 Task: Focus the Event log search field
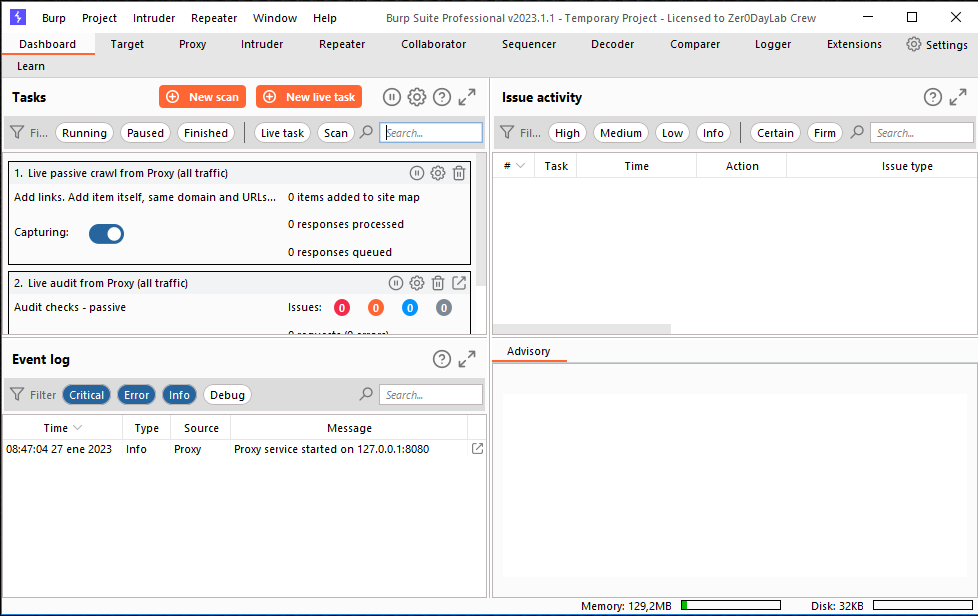[x=431, y=395]
